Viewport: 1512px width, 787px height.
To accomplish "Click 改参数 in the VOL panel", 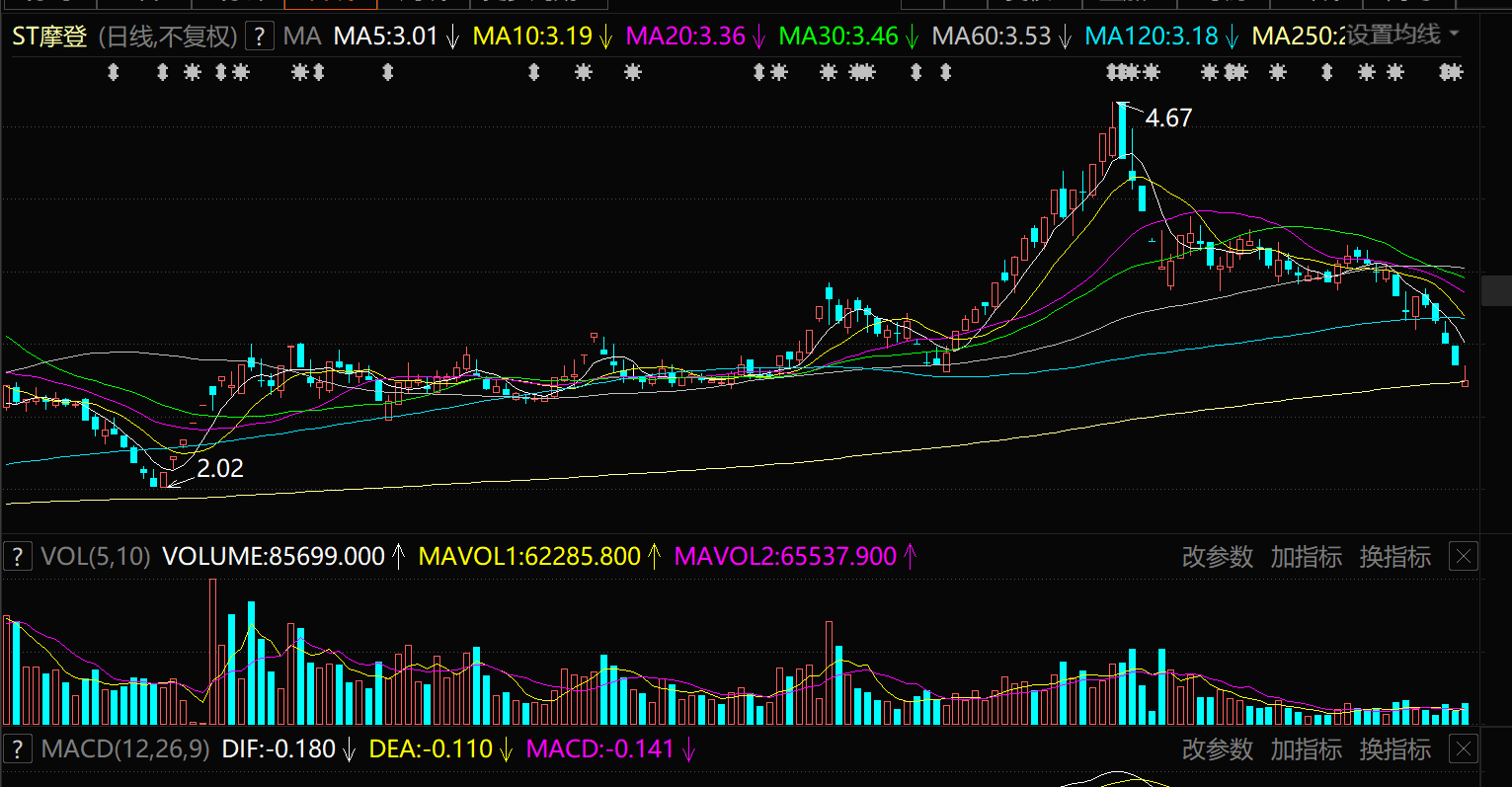I will 1218,557.
